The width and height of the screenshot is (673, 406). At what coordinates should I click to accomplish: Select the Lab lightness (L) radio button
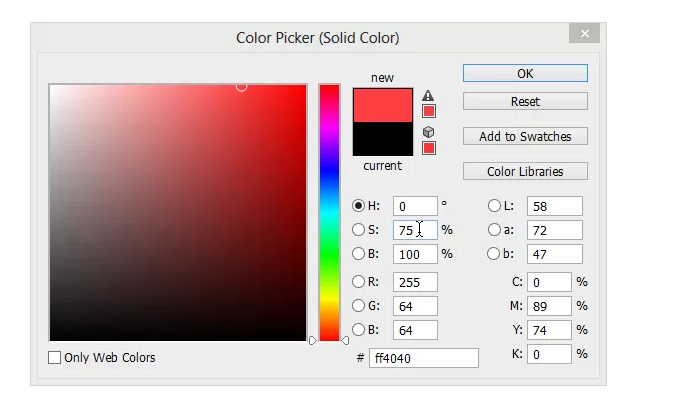click(494, 206)
